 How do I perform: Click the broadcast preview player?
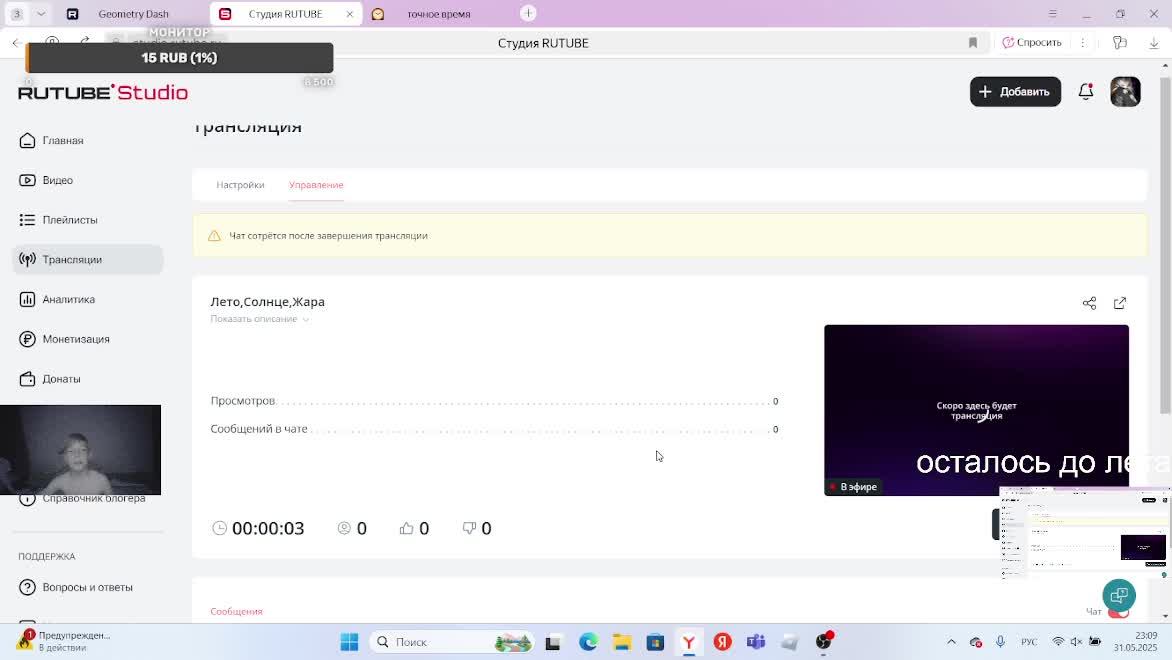[x=976, y=410]
